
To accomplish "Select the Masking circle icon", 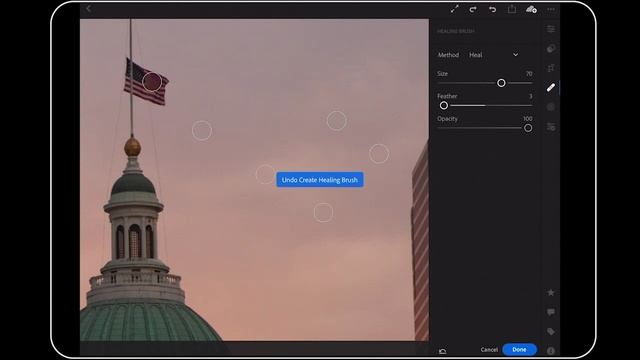I will point(551,107).
